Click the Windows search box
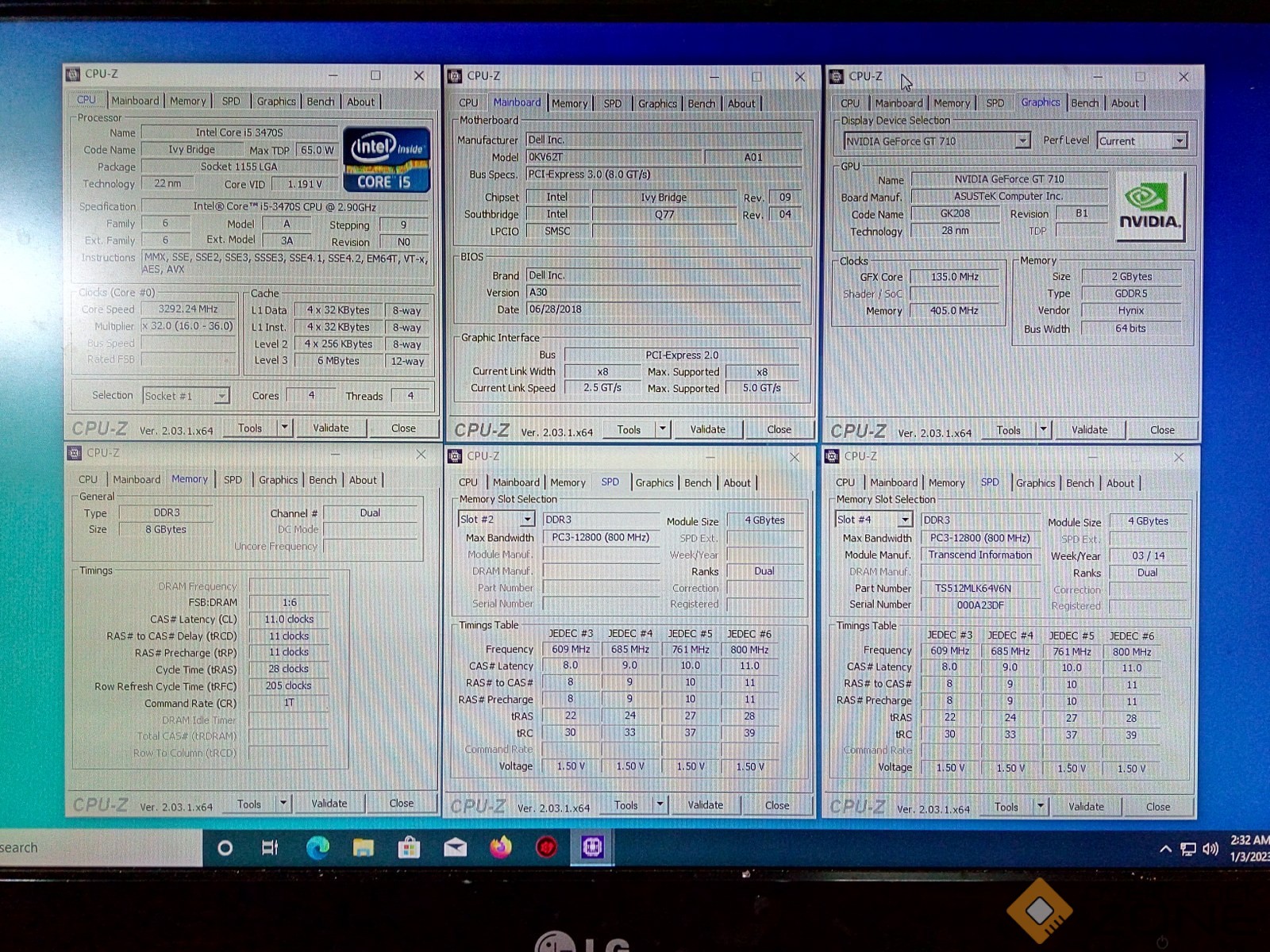1270x952 pixels. click(101, 848)
